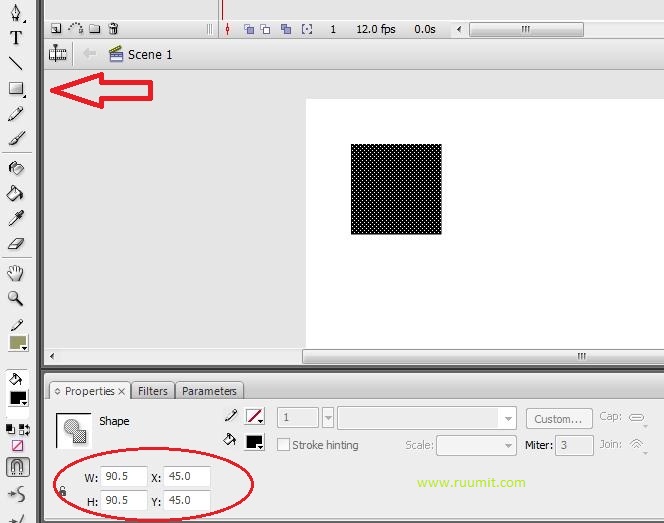Click timeline scroll left arrow
This screenshot has width=664, height=523.
coord(459,30)
